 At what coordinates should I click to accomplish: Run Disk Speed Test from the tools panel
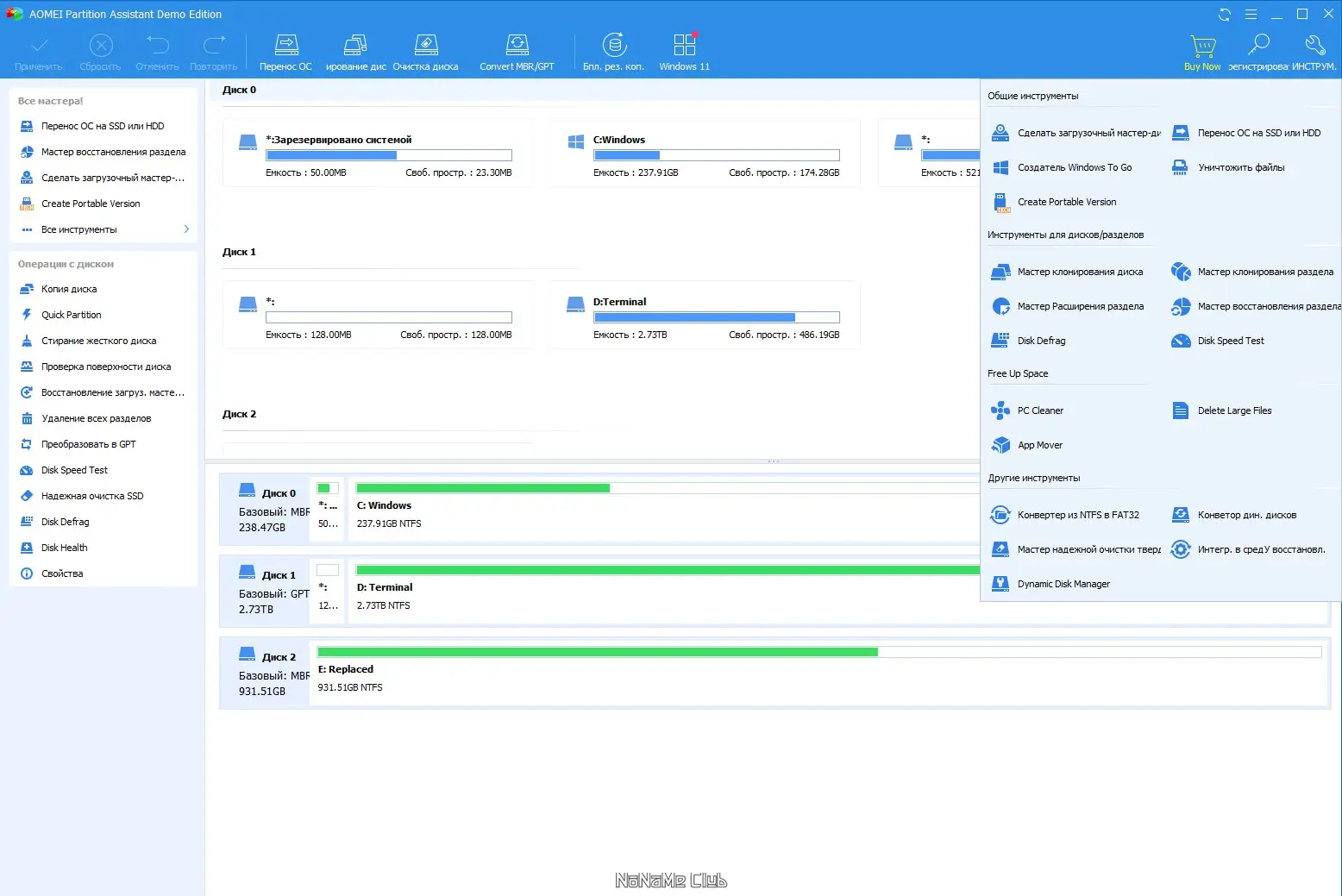[1218, 341]
